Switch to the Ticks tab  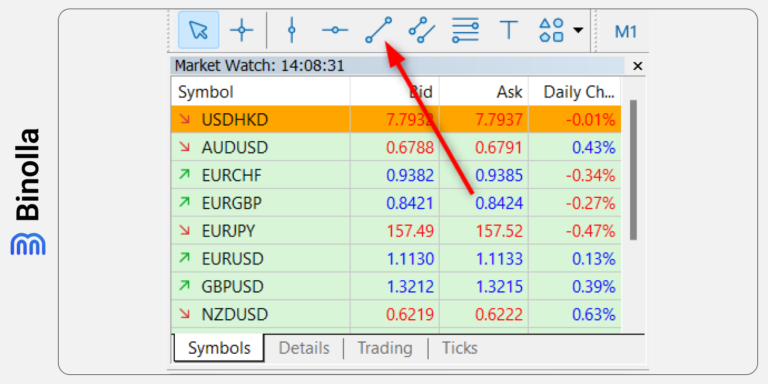coord(460,348)
